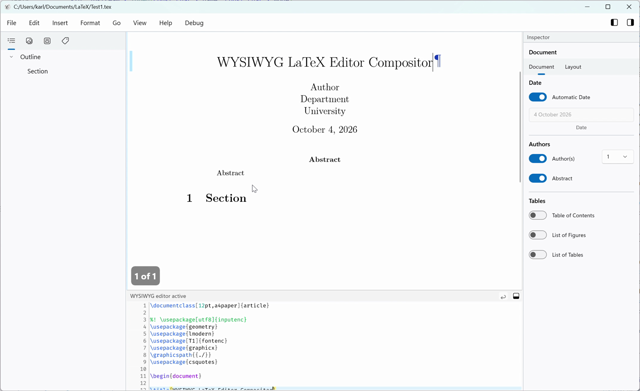
Task: Open the View menu
Action: [140, 23]
